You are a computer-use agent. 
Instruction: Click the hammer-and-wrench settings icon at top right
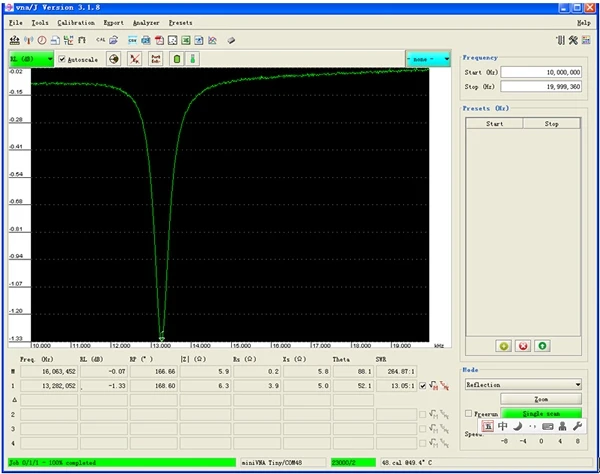coord(574,40)
